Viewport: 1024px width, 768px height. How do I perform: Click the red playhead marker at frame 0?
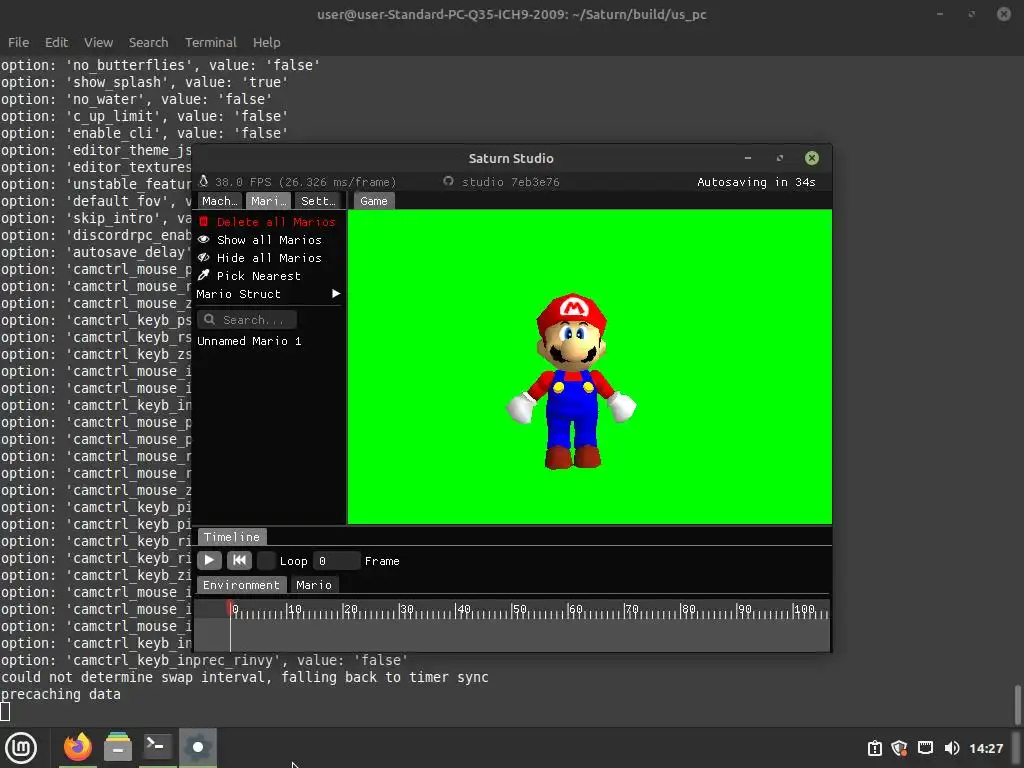230,608
